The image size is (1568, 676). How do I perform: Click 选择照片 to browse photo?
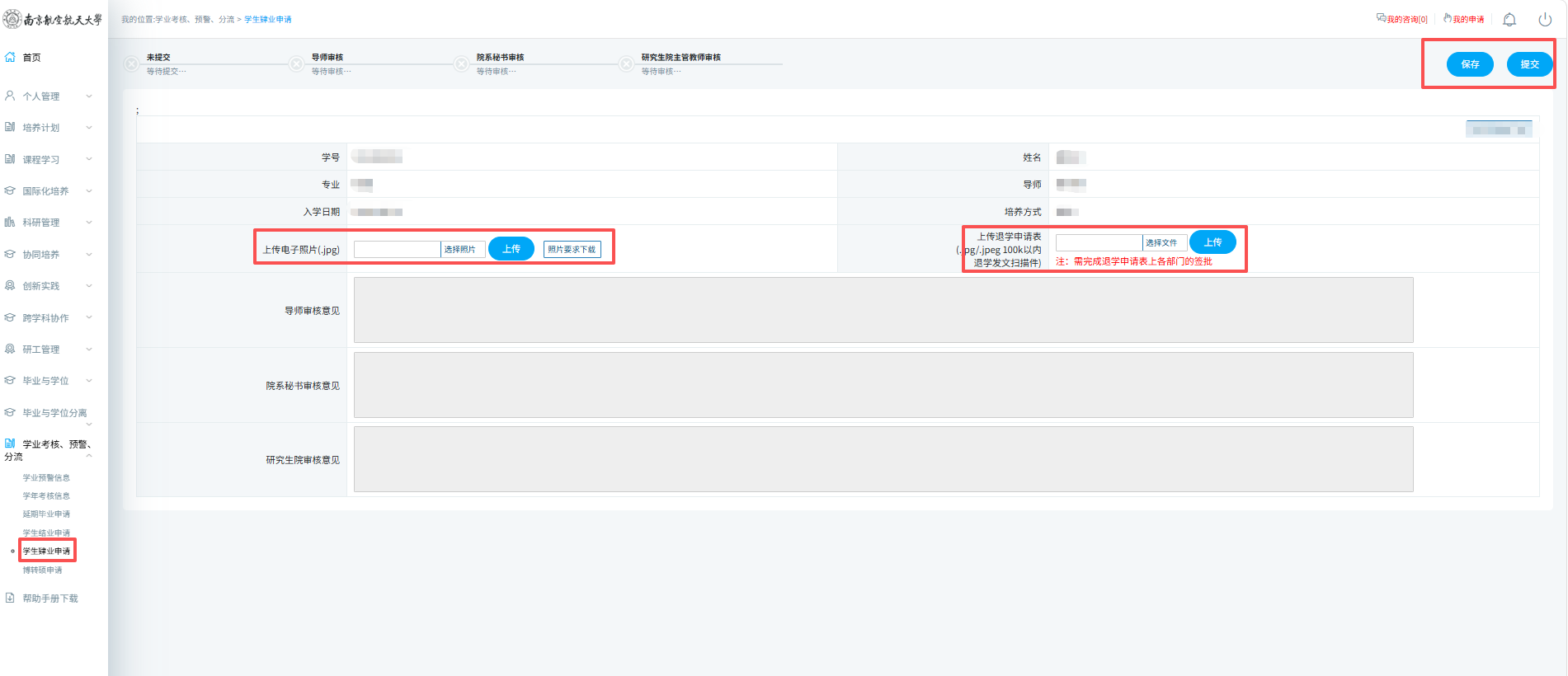tap(460, 249)
